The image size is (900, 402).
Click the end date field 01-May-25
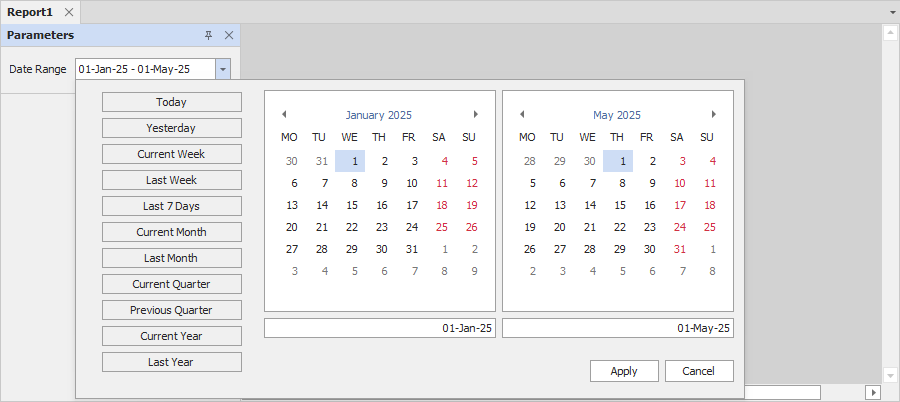[x=618, y=328]
